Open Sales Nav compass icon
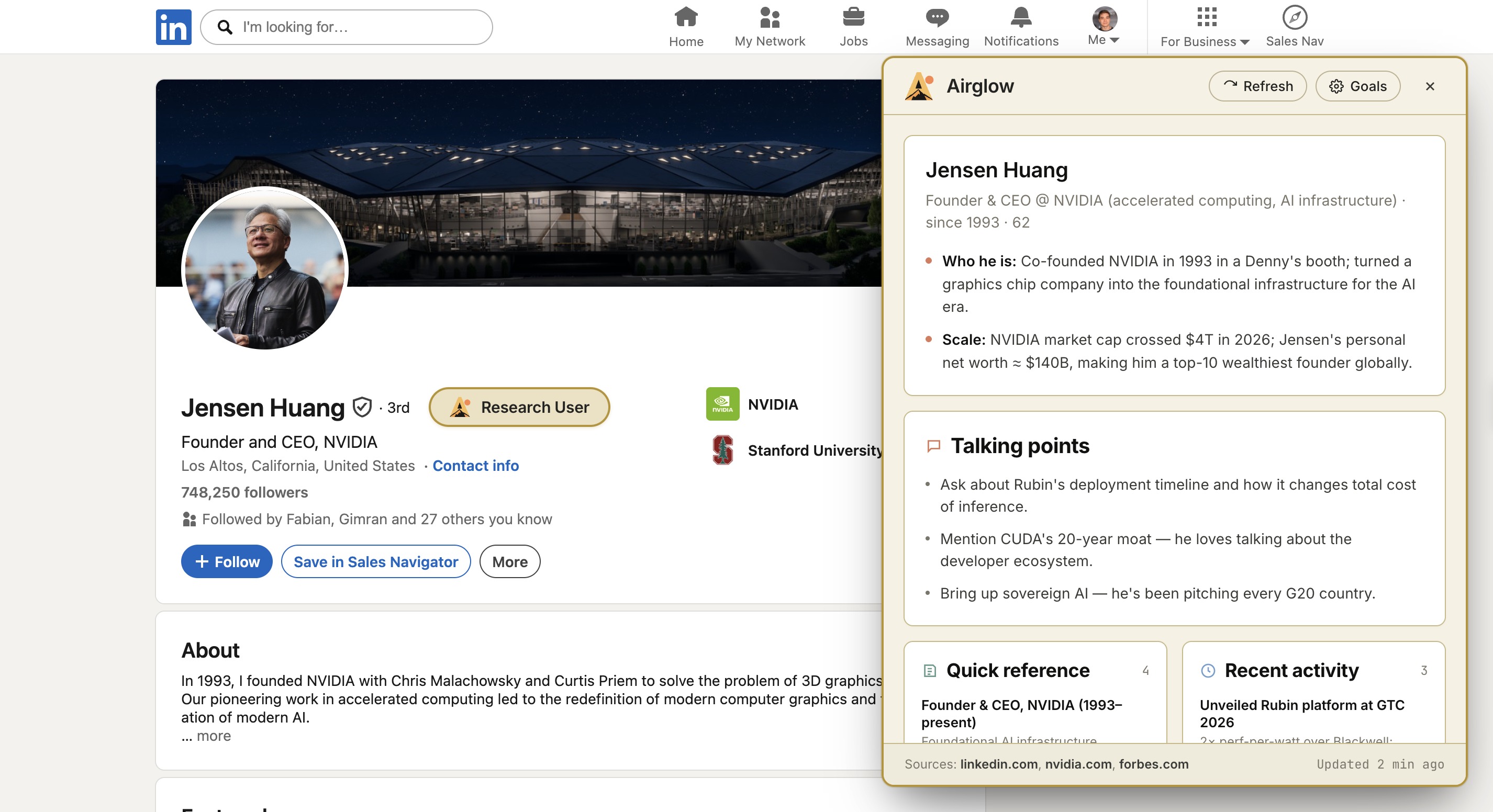This screenshot has width=1493, height=812. 1294,17
